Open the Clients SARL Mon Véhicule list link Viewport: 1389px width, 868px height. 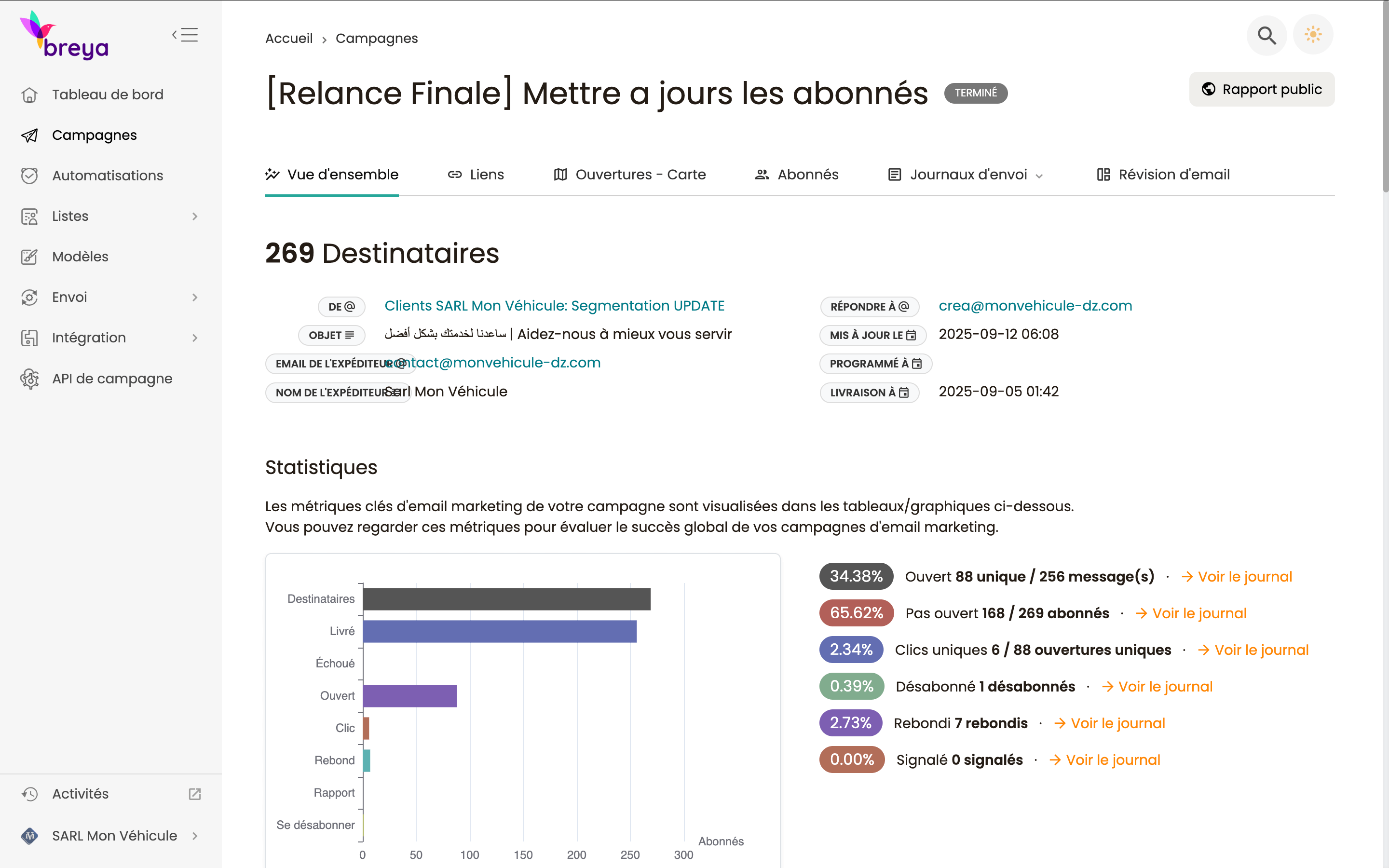pos(554,306)
